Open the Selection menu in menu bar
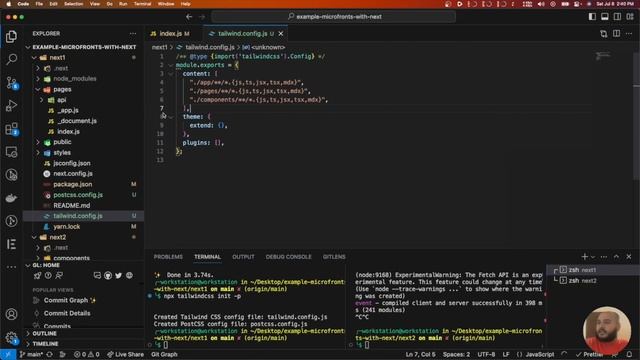The image size is (640, 360). tap(73, 4)
